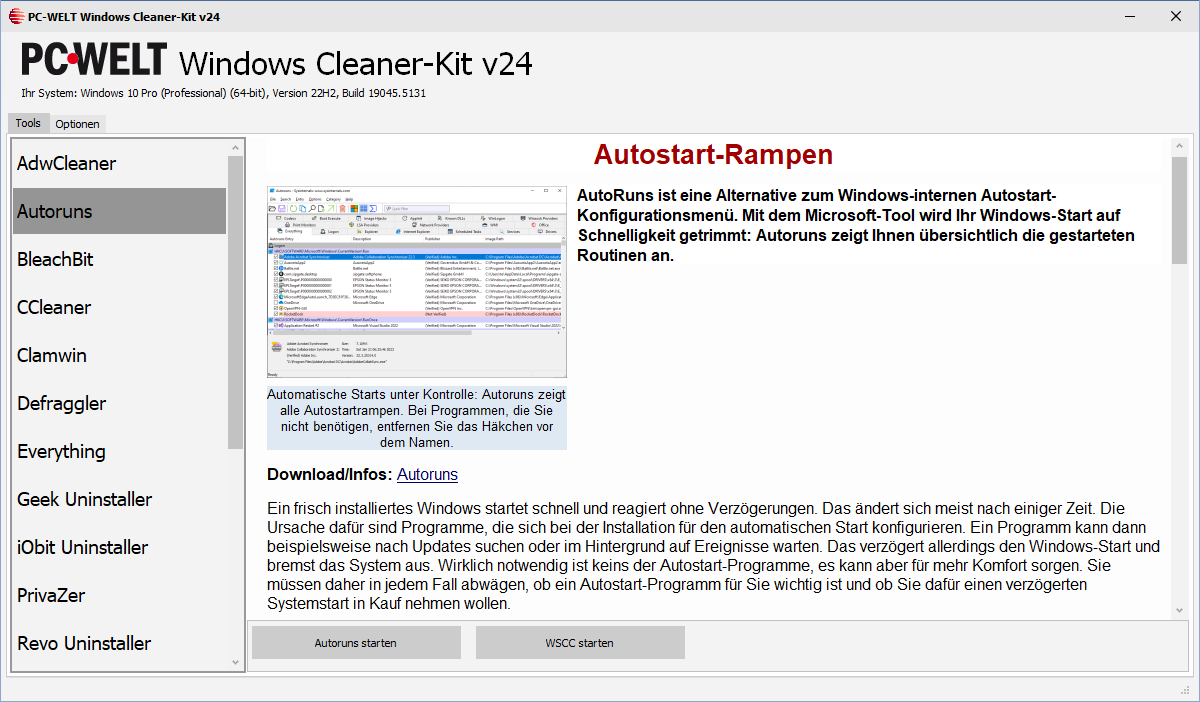Switch to the Tools tab

point(28,123)
